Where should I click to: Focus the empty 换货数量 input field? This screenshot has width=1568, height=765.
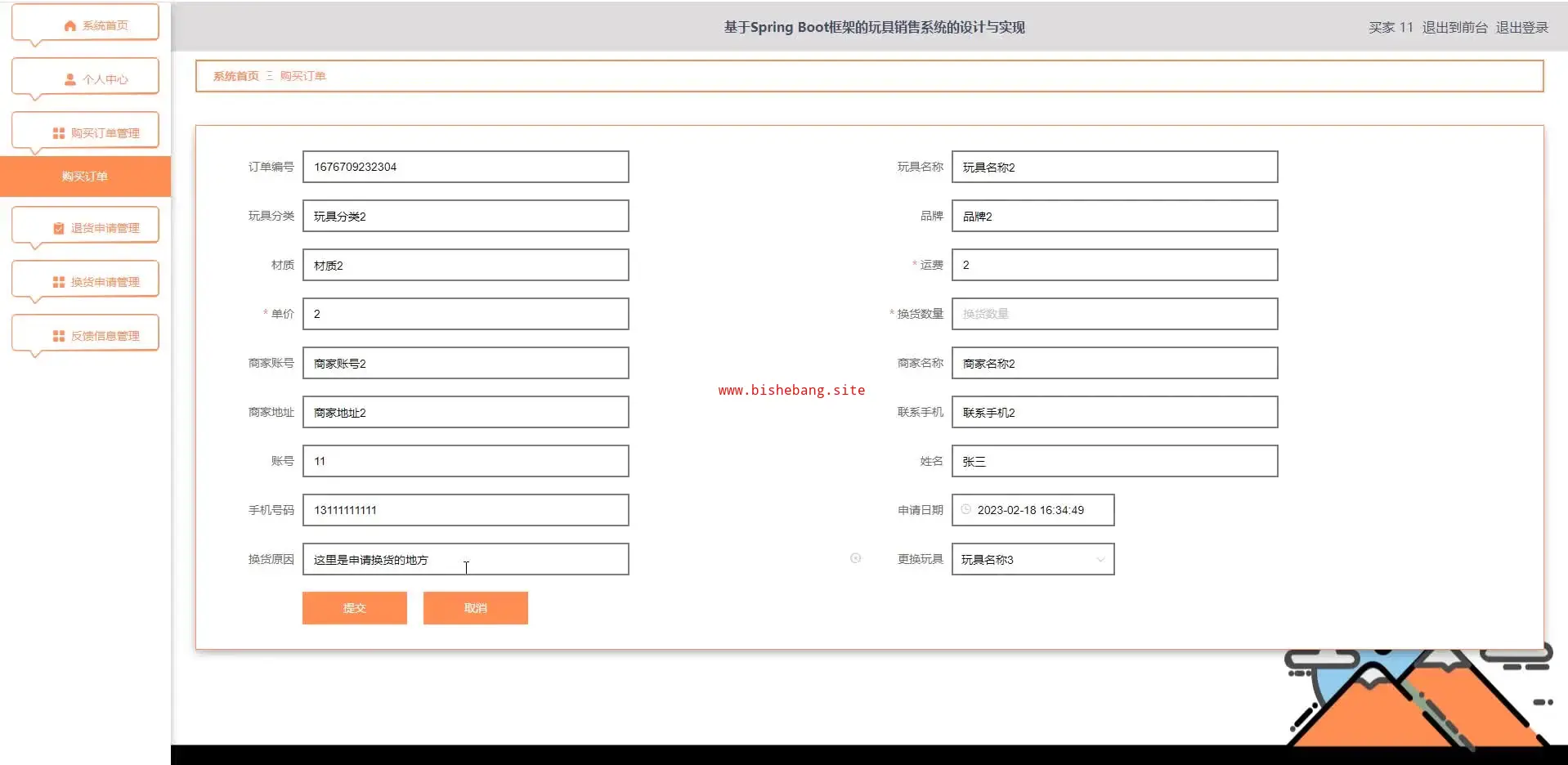pyautogui.click(x=1115, y=314)
